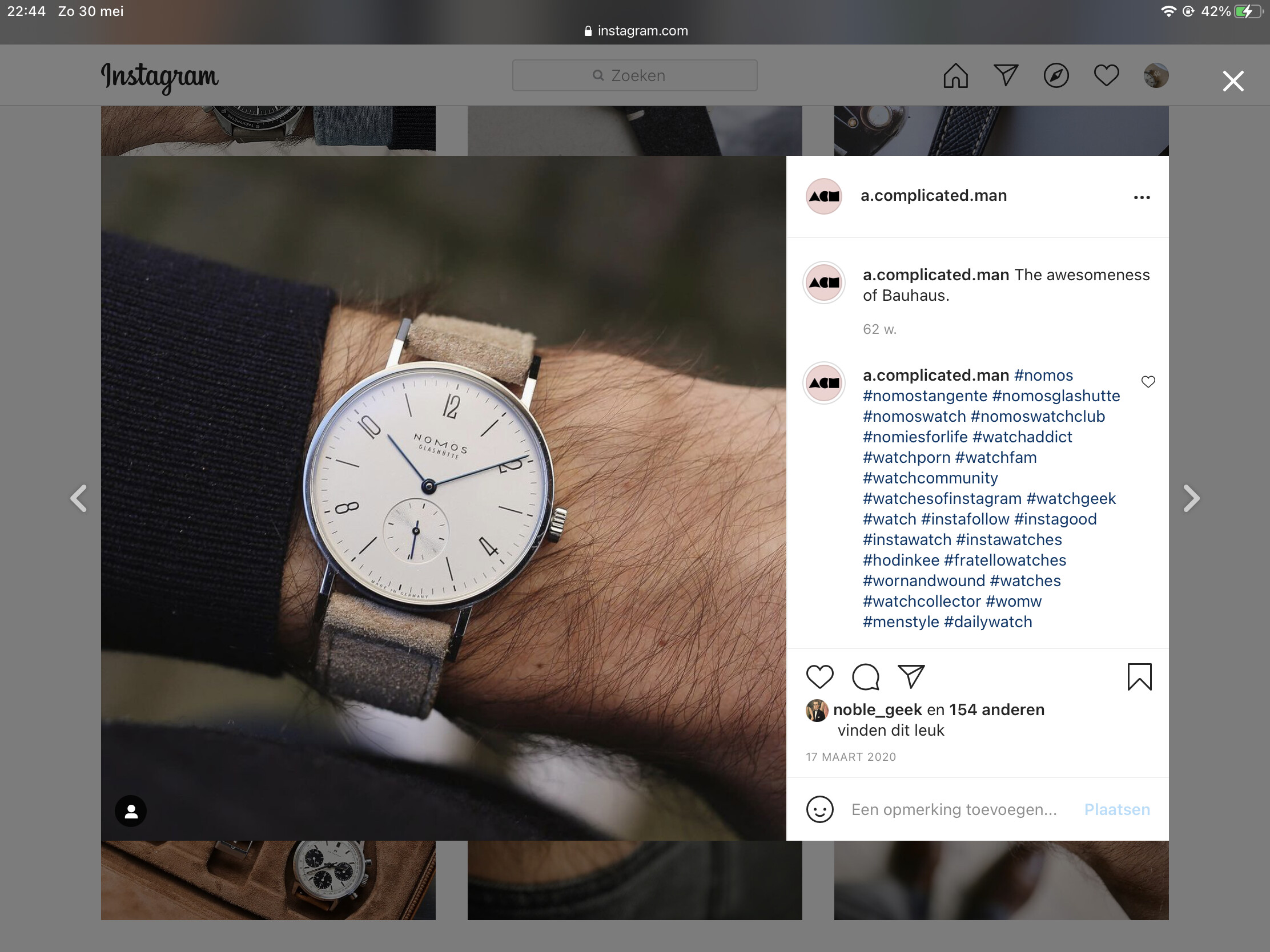
Task: Like the post with heart button
Action: tap(819, 676)
